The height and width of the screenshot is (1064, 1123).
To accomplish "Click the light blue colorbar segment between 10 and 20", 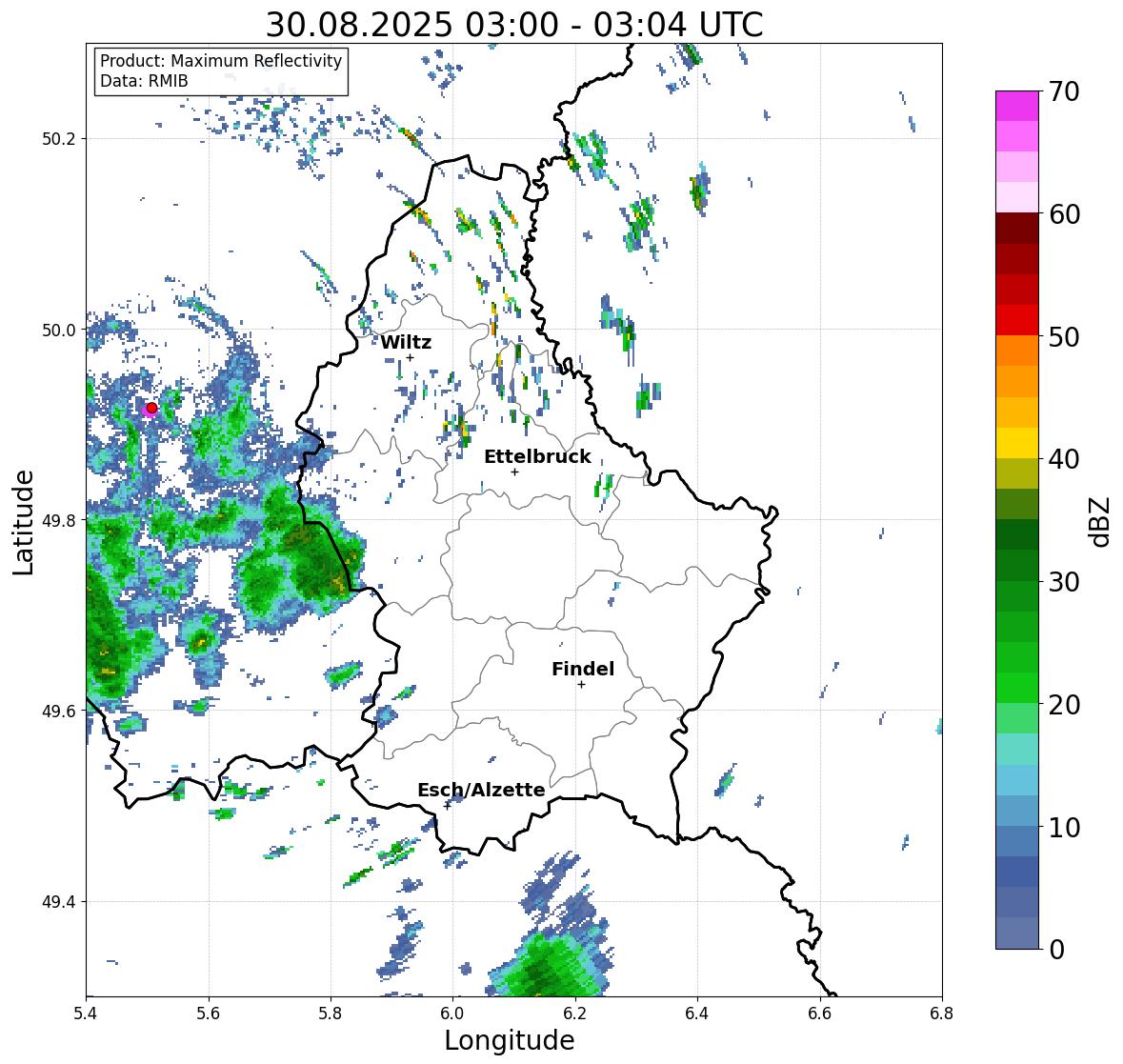I will (x=1017, y=780).
